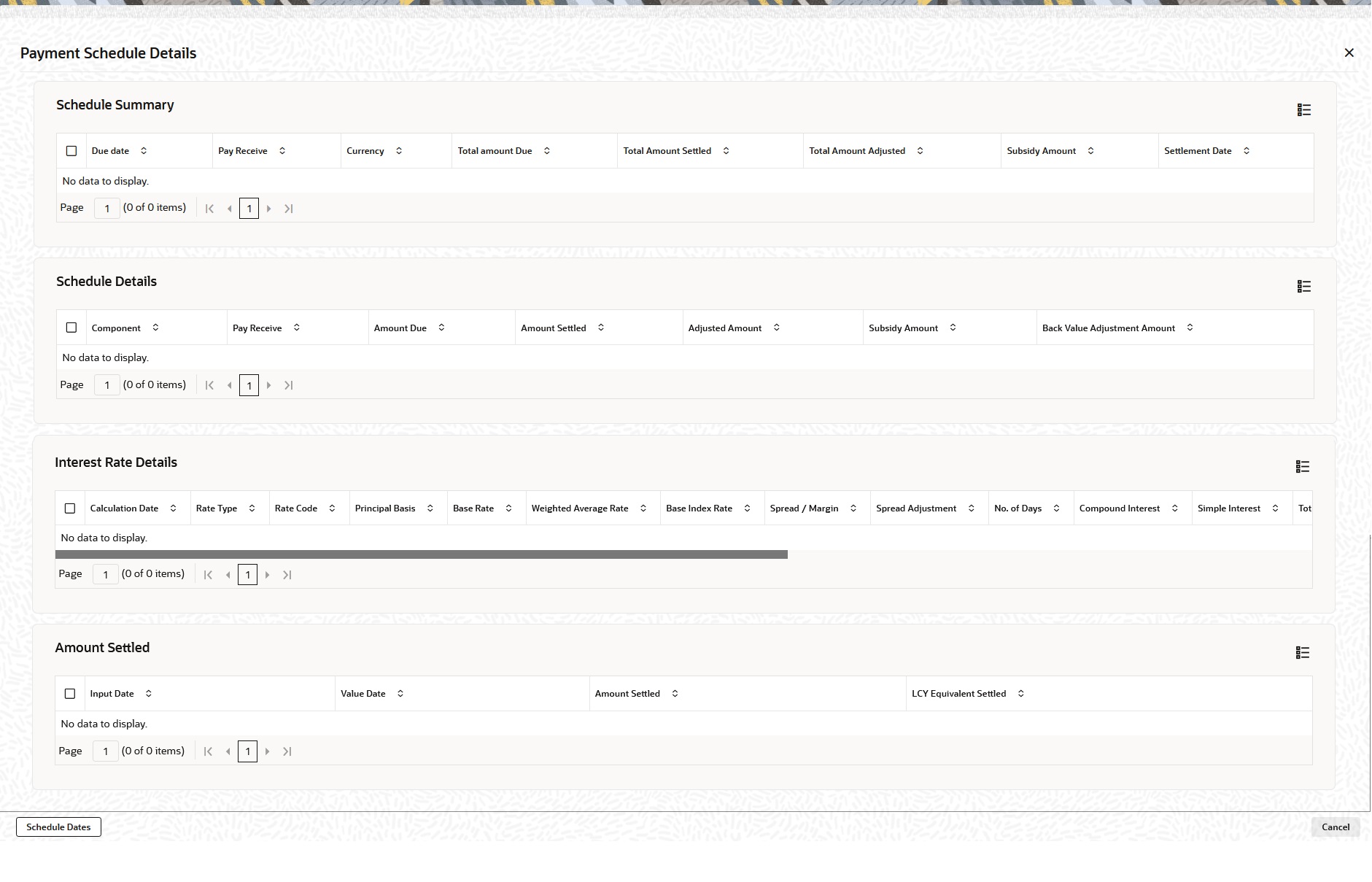Sort by Total Amount Adjusted column
Screen dimensions: 1372x882
click(x=921, y=151)
